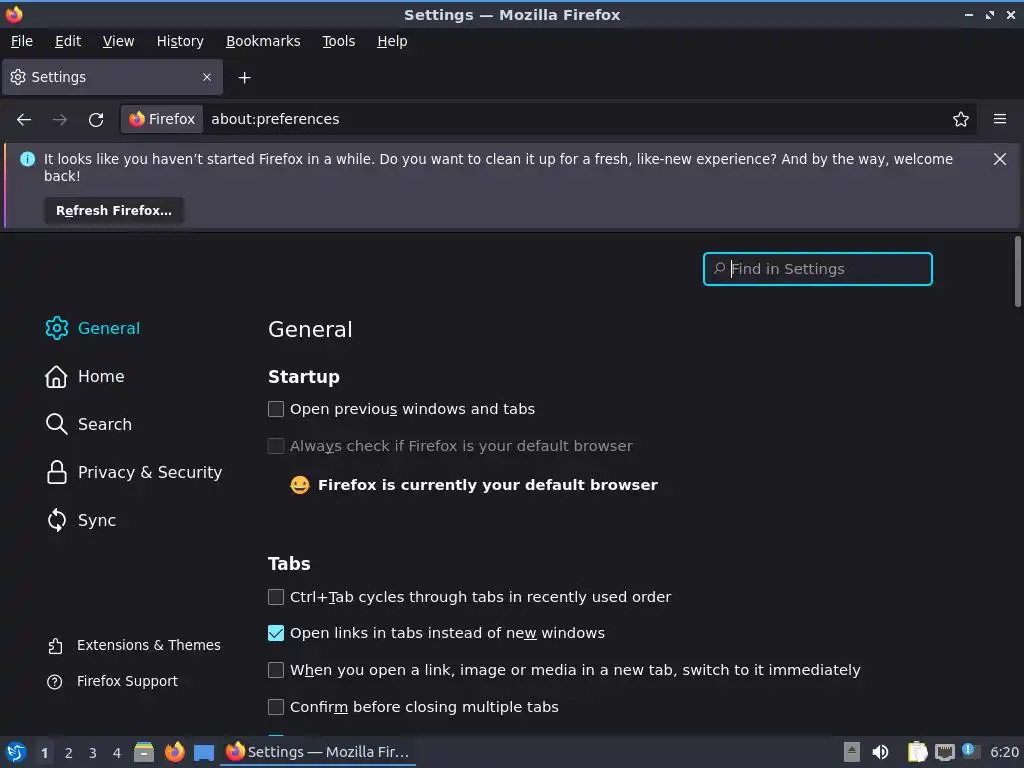Image resolution: width=1024 pixels, height=768 pixels.
Task: Maximize the Firefox window
Action: (990, 14)
